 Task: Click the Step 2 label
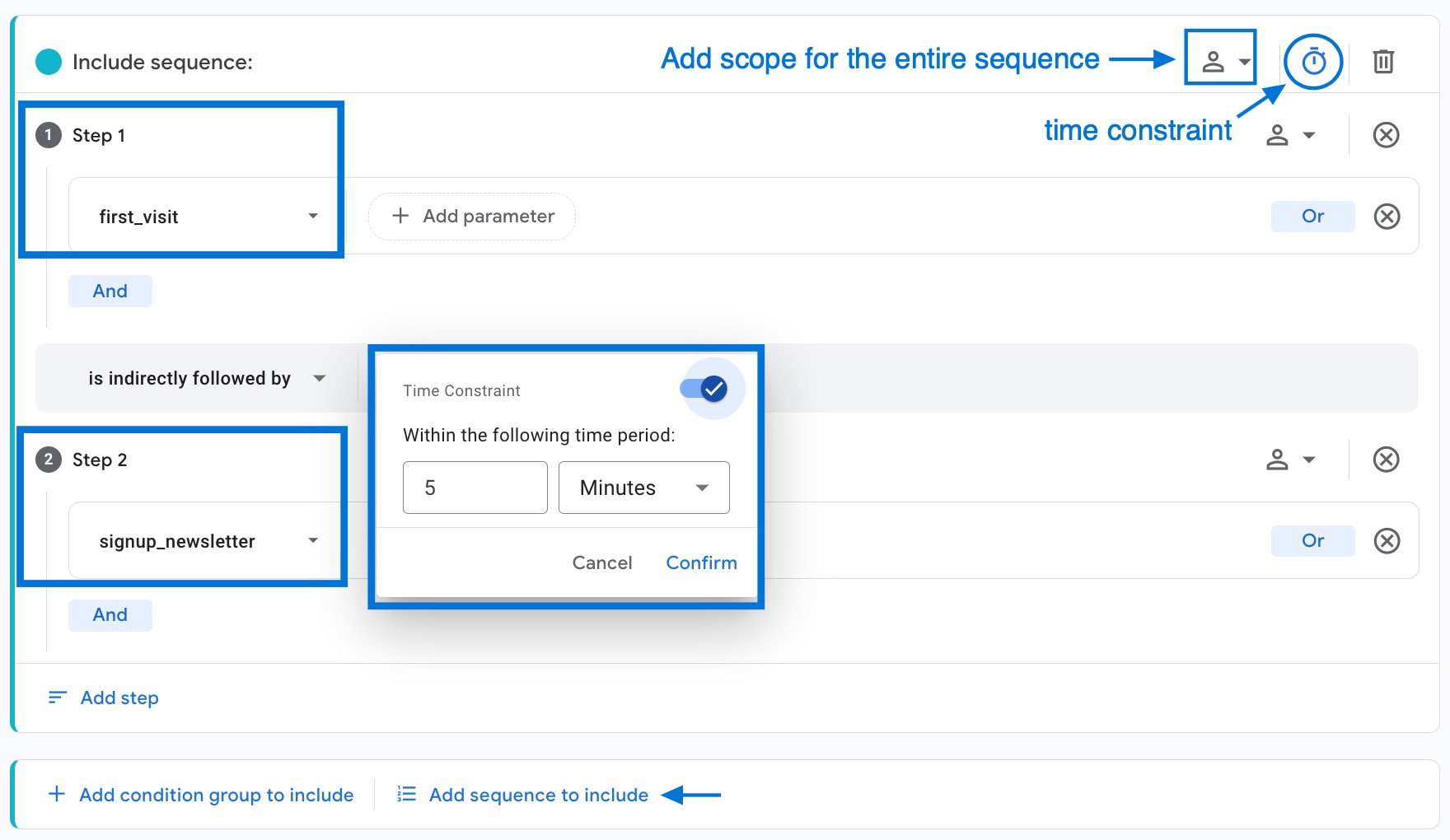click(100, 460)
